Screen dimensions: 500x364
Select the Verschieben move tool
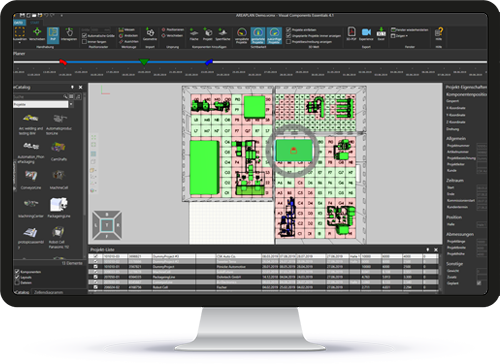pyautogui.click(x=37, y=34)
